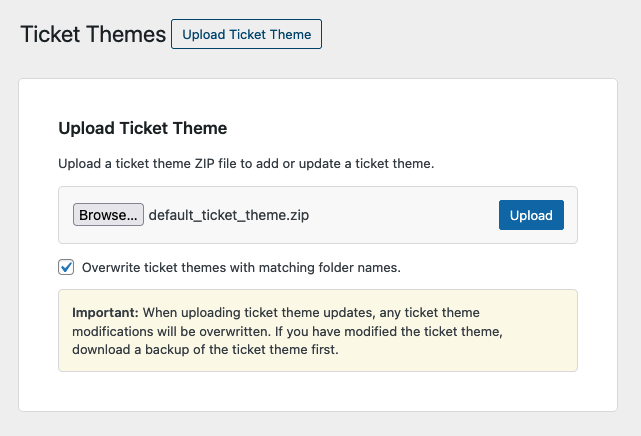Uncheck Overwrite ticket themes checkbox
Image resolution: width=641 pixels, height=436 pixels.
click(66, 267)
